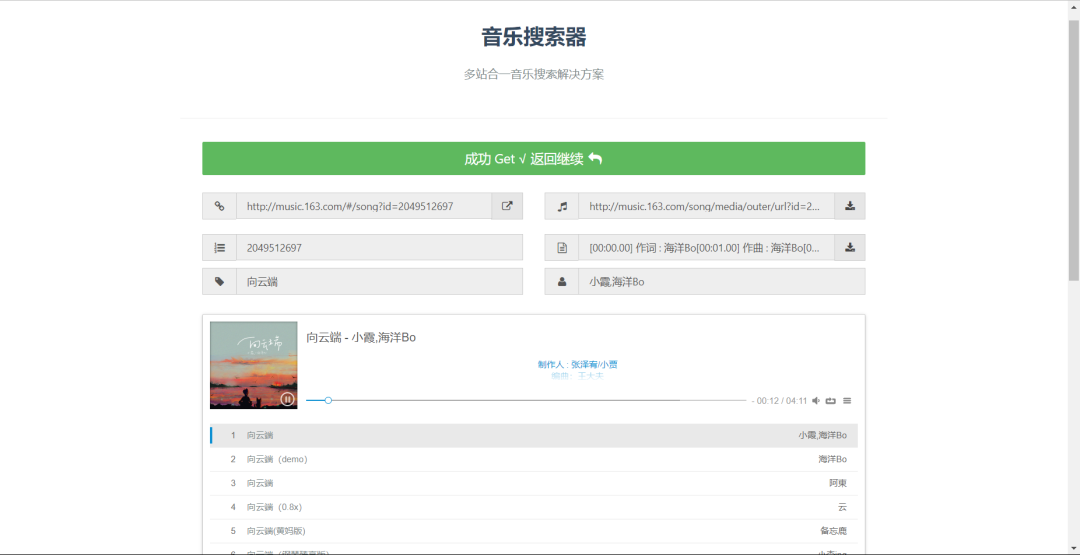Click the document icon beside the lyrics field
The height and width of the screenshot is (555, 1080).
pyautogui.click(x=562, y=247)
